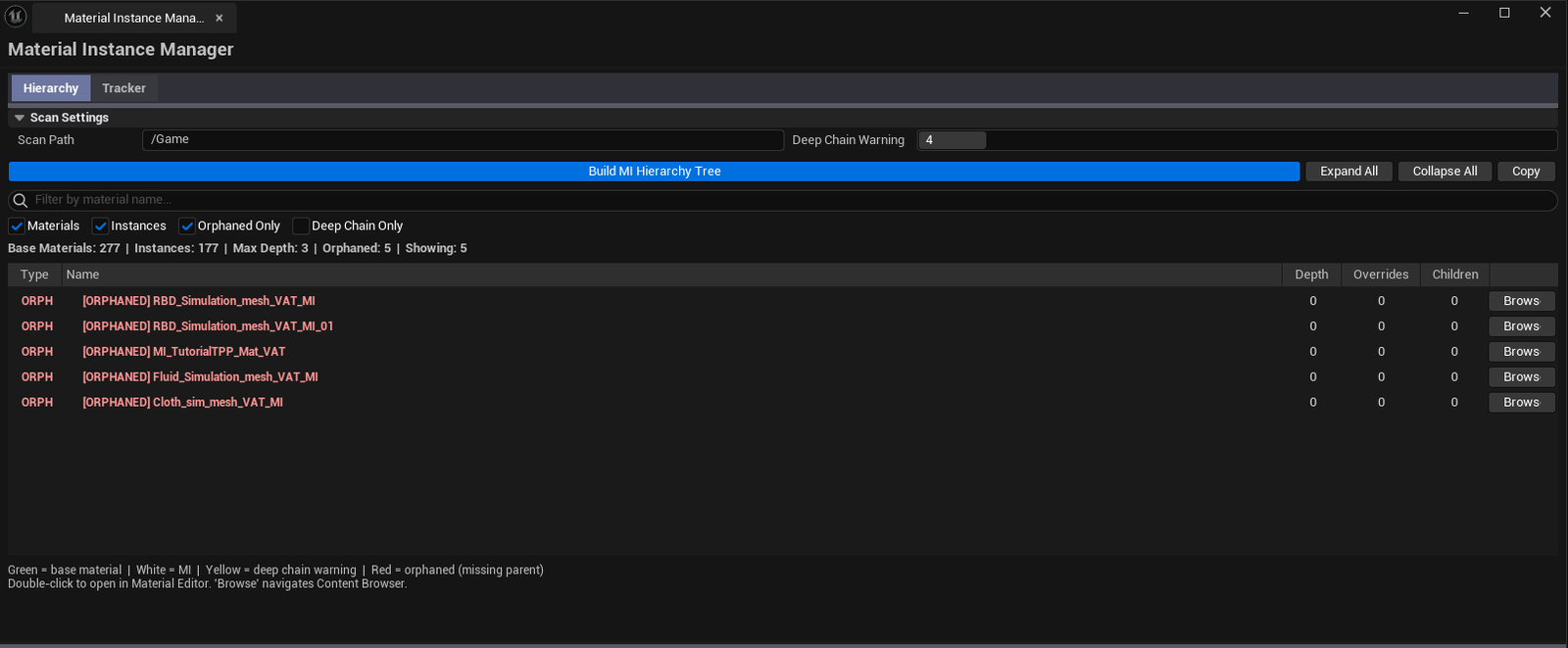The image size is (1568, 648).
Task: Click the ORPH type cell of Cloth_sim_mesh_VAT_MI
Action: click(37, 403)
